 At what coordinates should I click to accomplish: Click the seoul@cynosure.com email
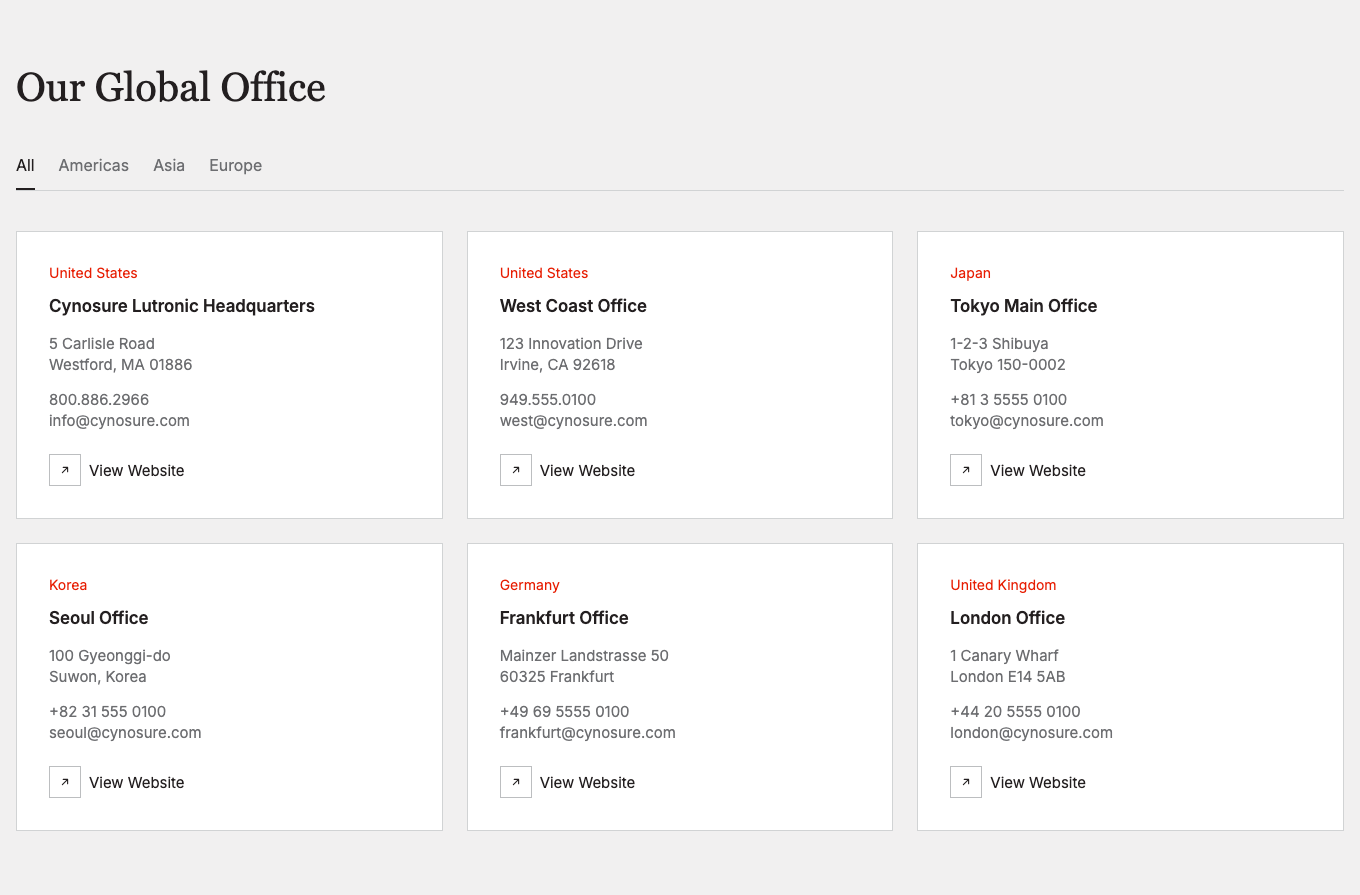coord(125,733)
